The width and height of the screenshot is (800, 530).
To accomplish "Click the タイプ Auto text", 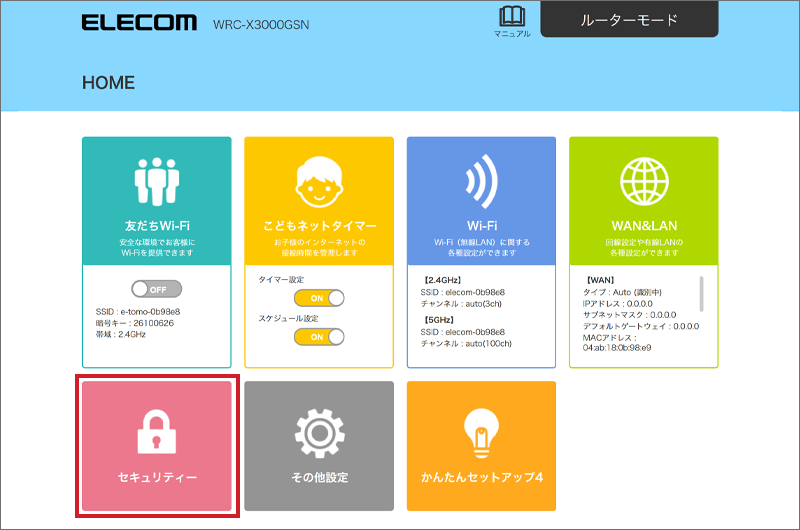I will (x=622, y=292).
